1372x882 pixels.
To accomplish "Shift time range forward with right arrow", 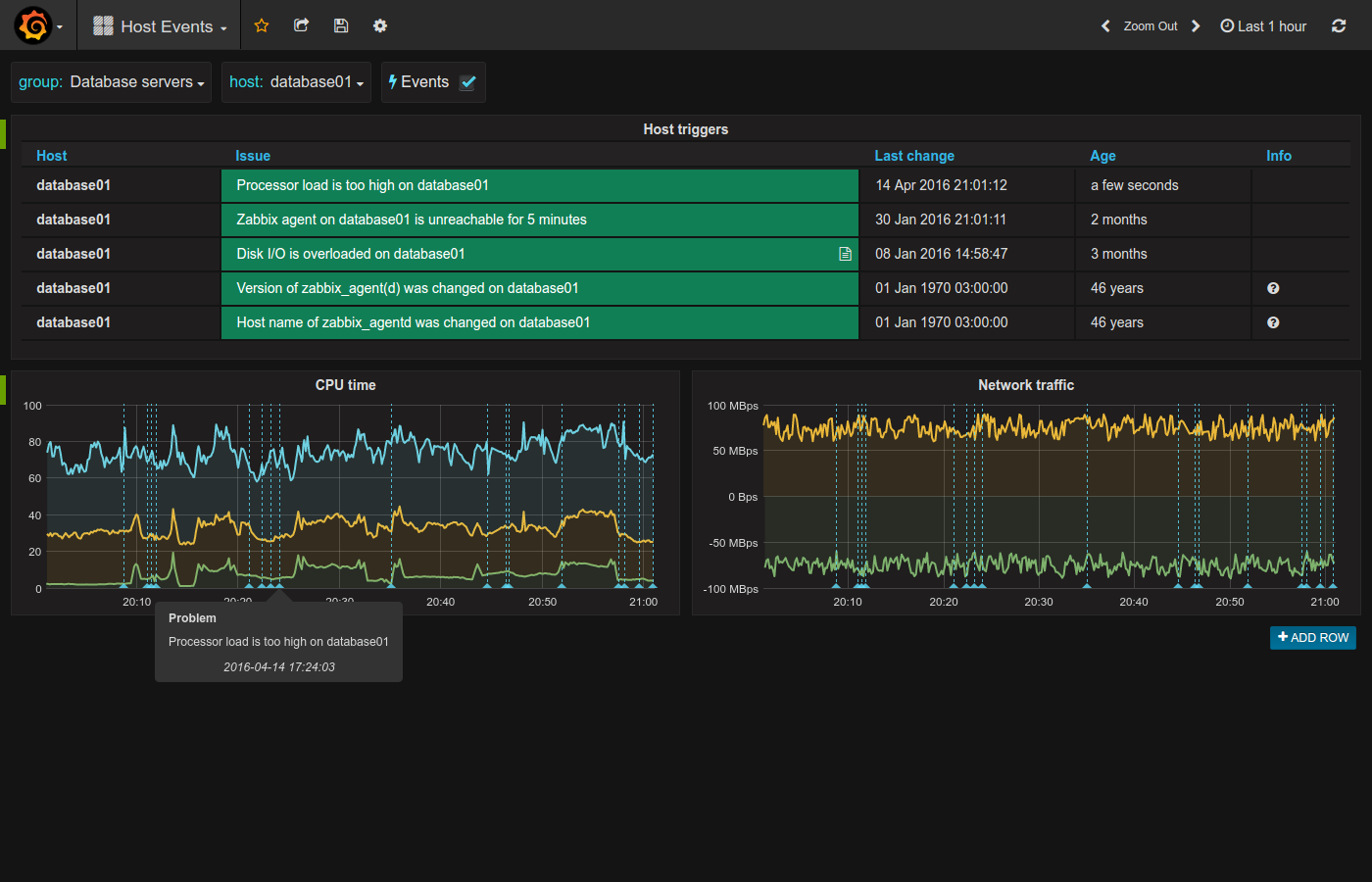I will [1196, 25].
